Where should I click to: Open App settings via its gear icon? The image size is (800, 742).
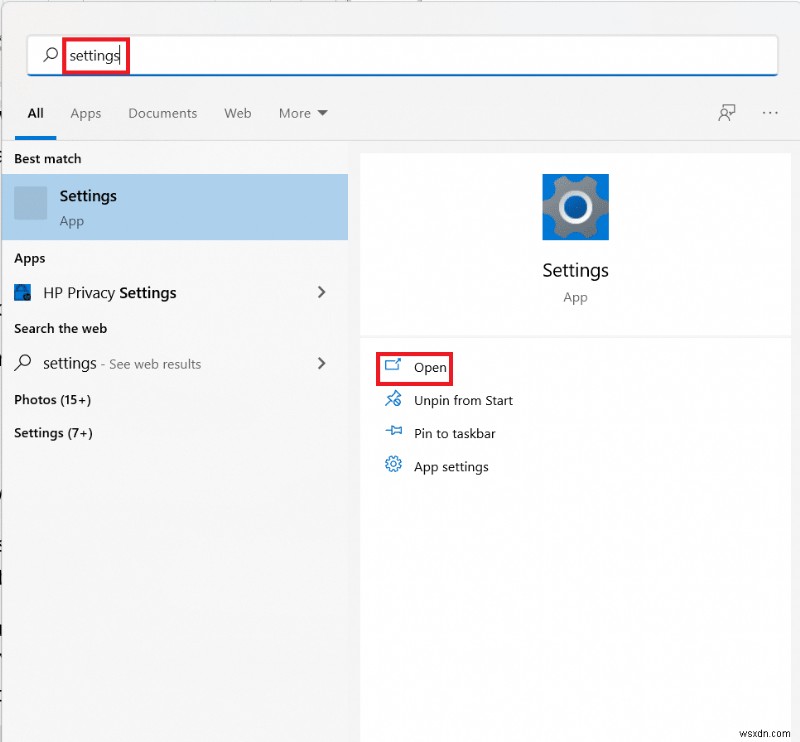tap(394, 466)
